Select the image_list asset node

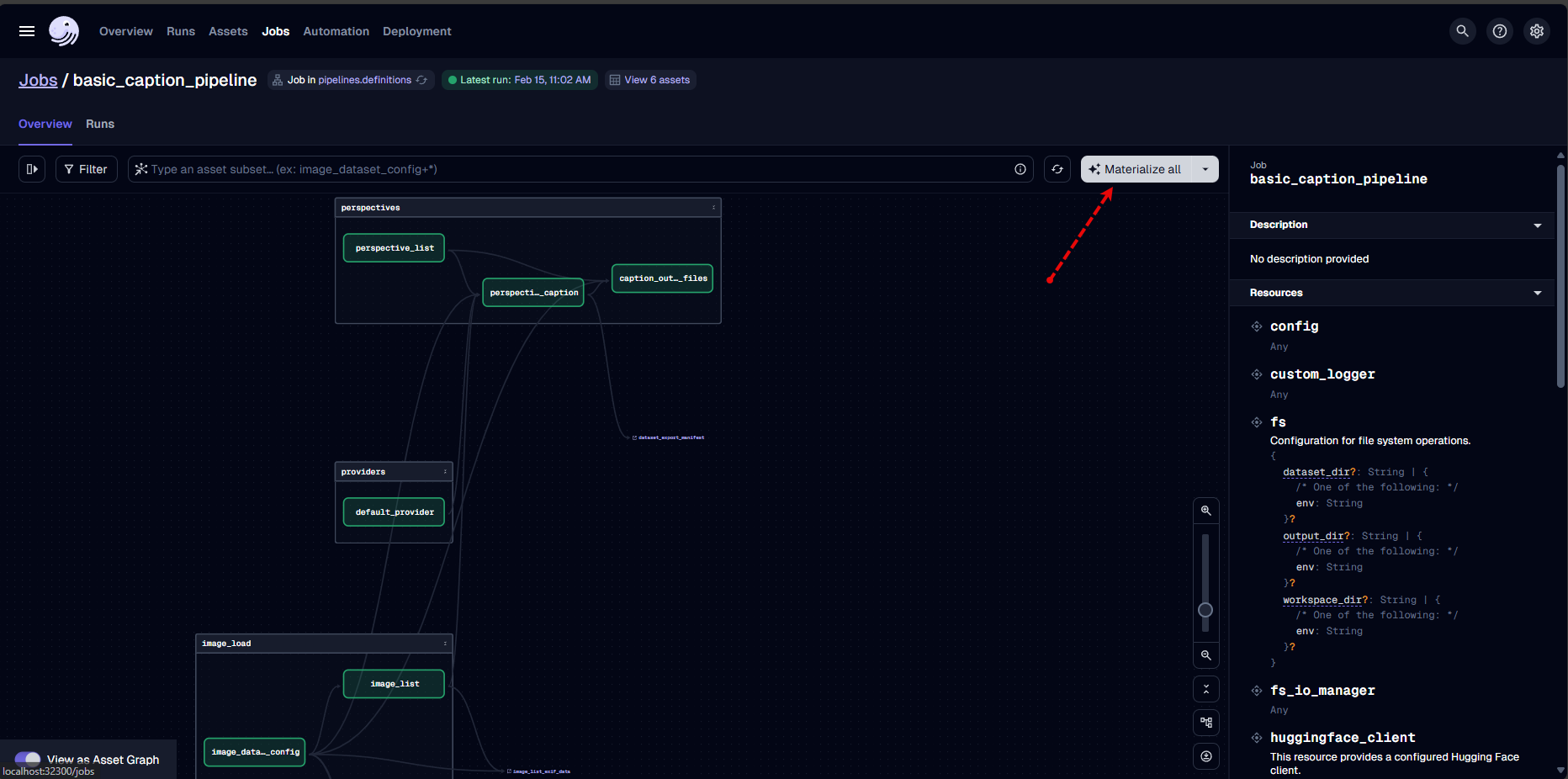(x=394, y=684)
